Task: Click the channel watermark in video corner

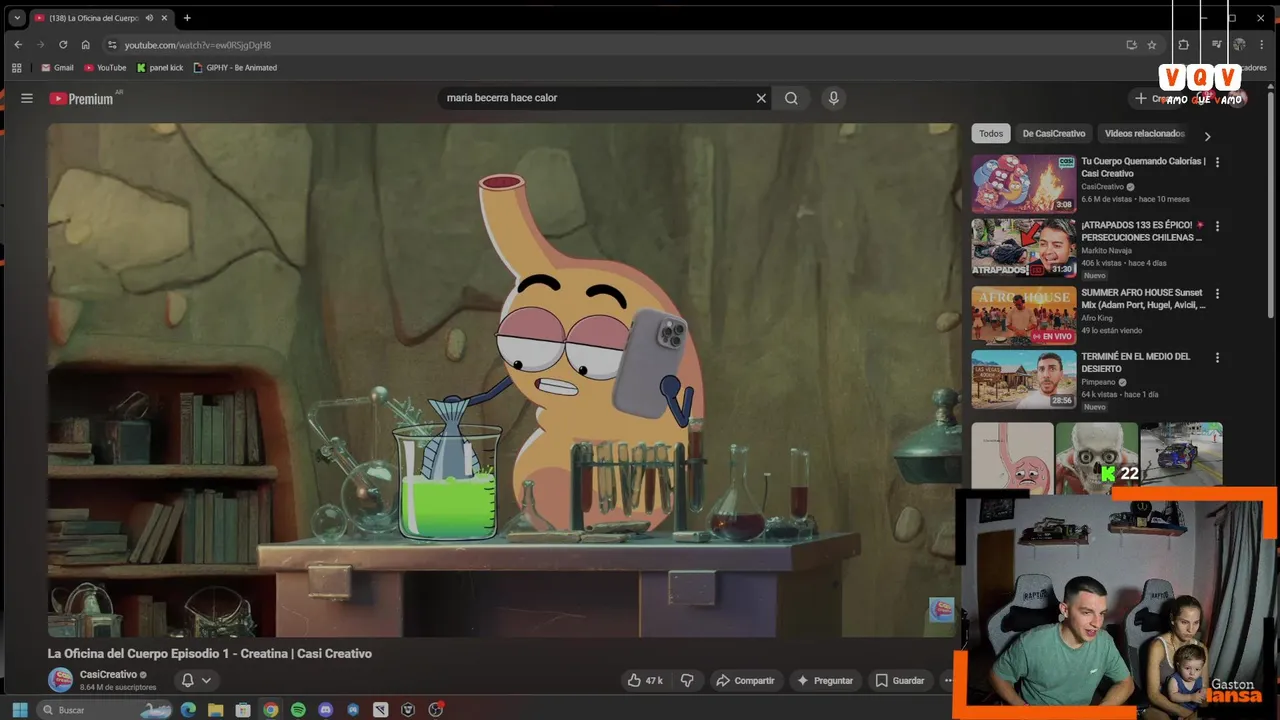Action: [x=941, y=609]
